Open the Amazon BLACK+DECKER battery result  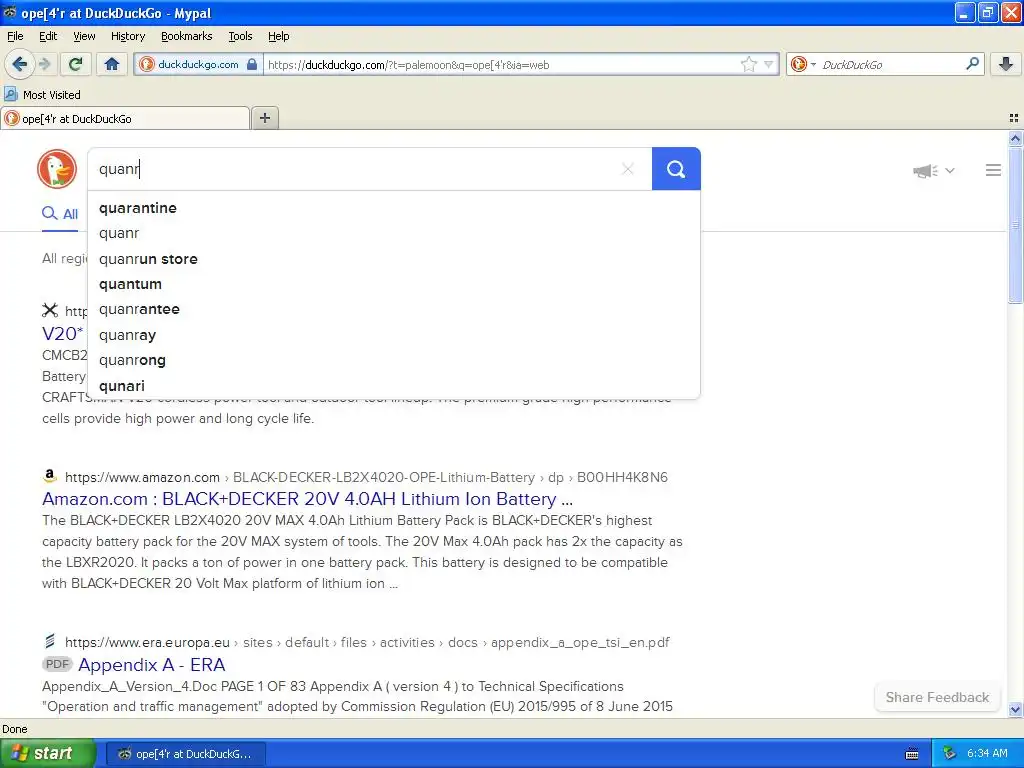point(307,499)
